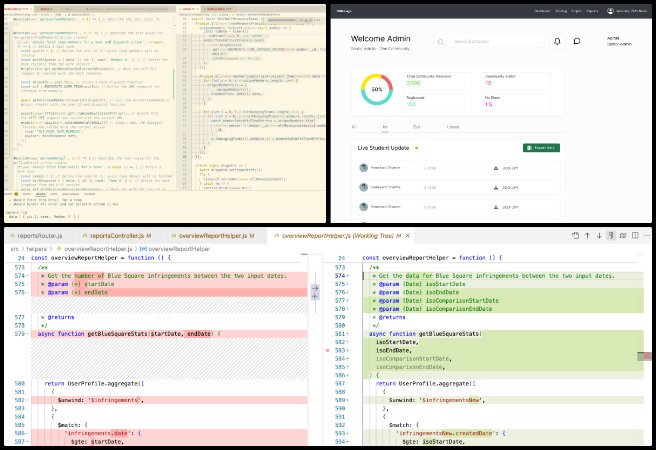Go to next change with the down arrow
656x450 pixels.
coord(599,235)
